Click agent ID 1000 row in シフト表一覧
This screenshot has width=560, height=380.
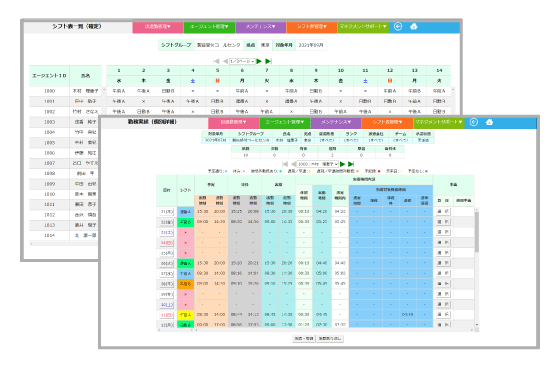(x=66, y=91)
